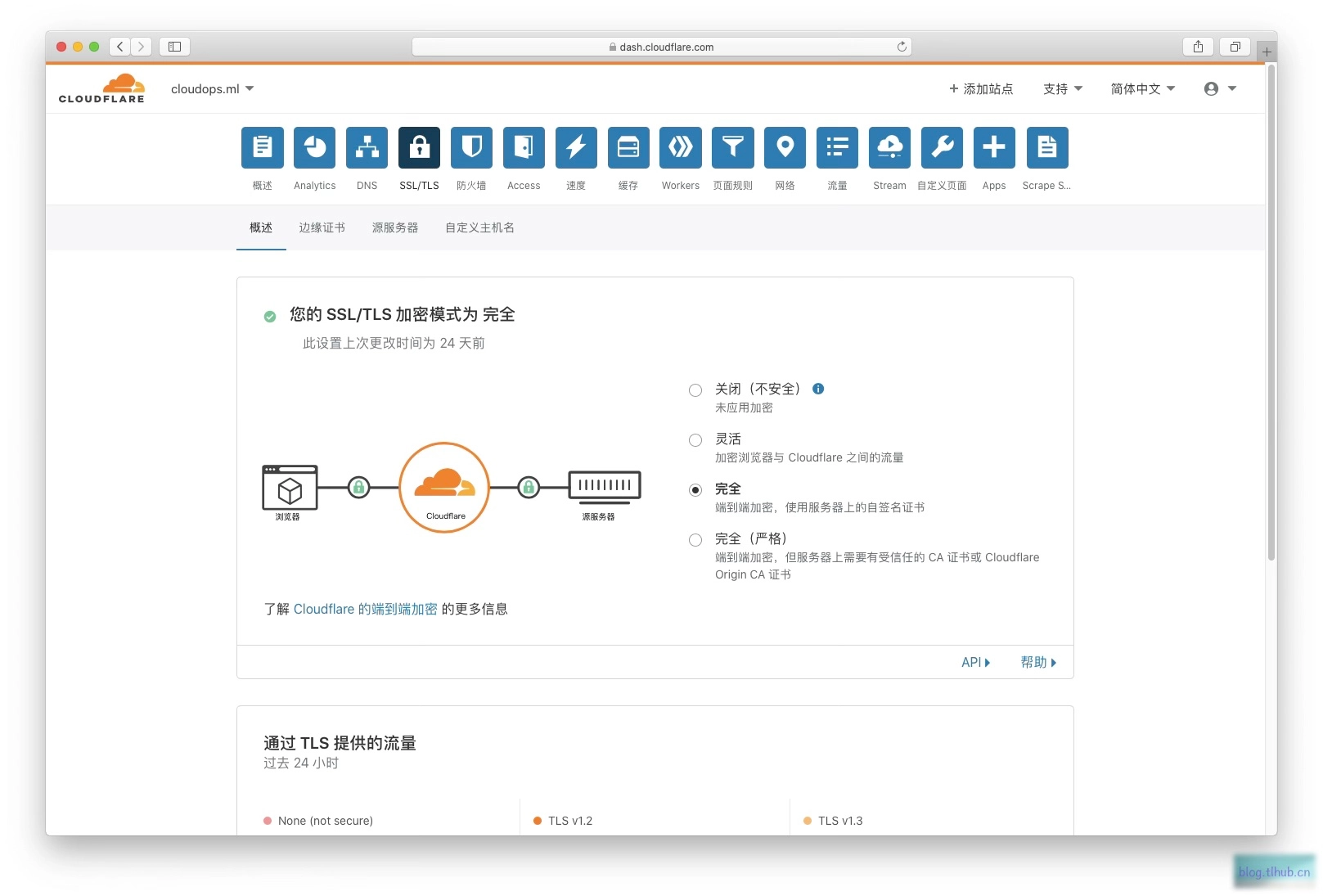Click the Cloudflare logo
This screenshot has height=896, width=1323.
[x=101, y=88]
